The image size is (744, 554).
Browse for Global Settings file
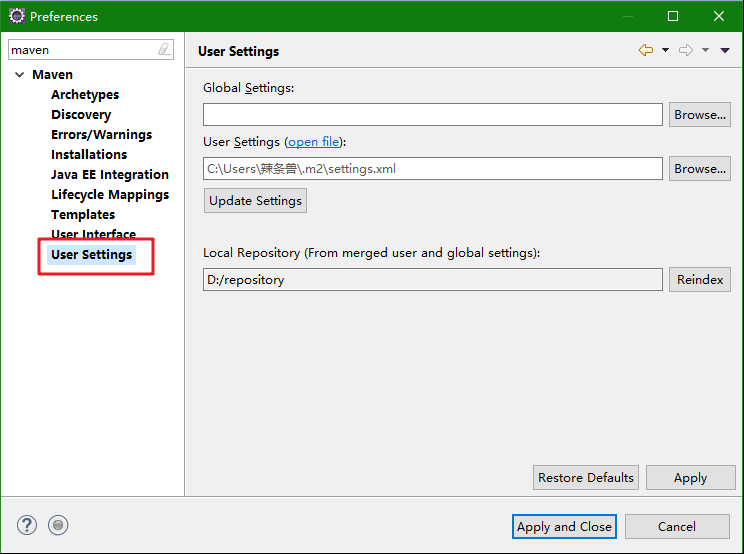click(700, 114)
